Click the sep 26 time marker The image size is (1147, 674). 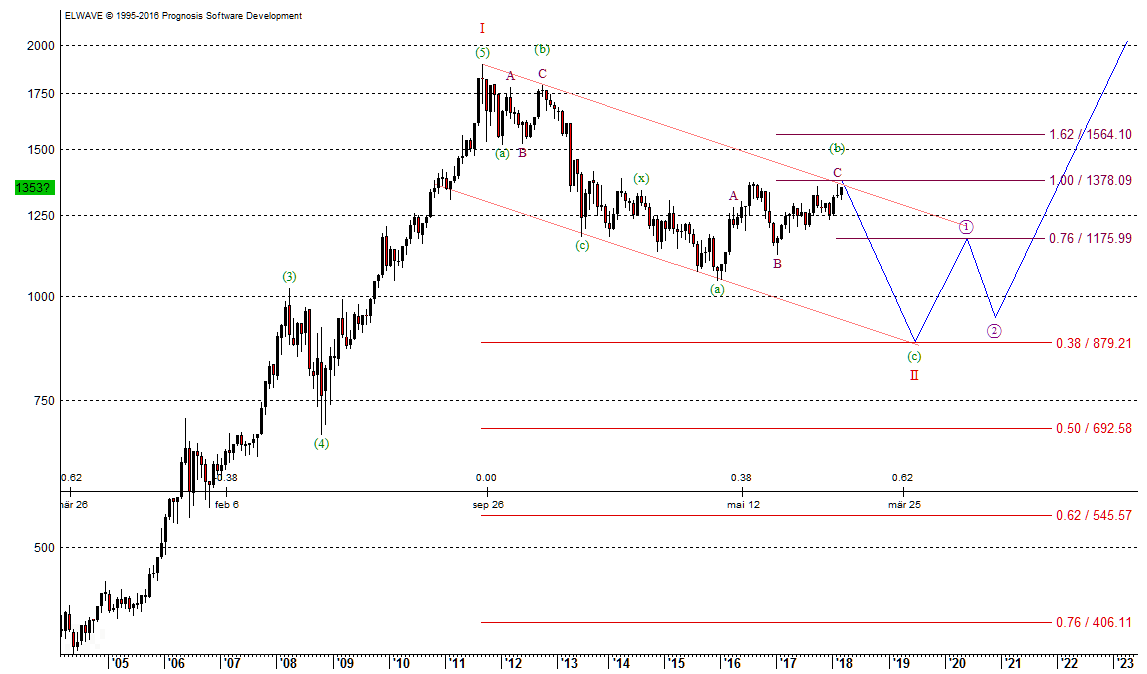(488, 504)
